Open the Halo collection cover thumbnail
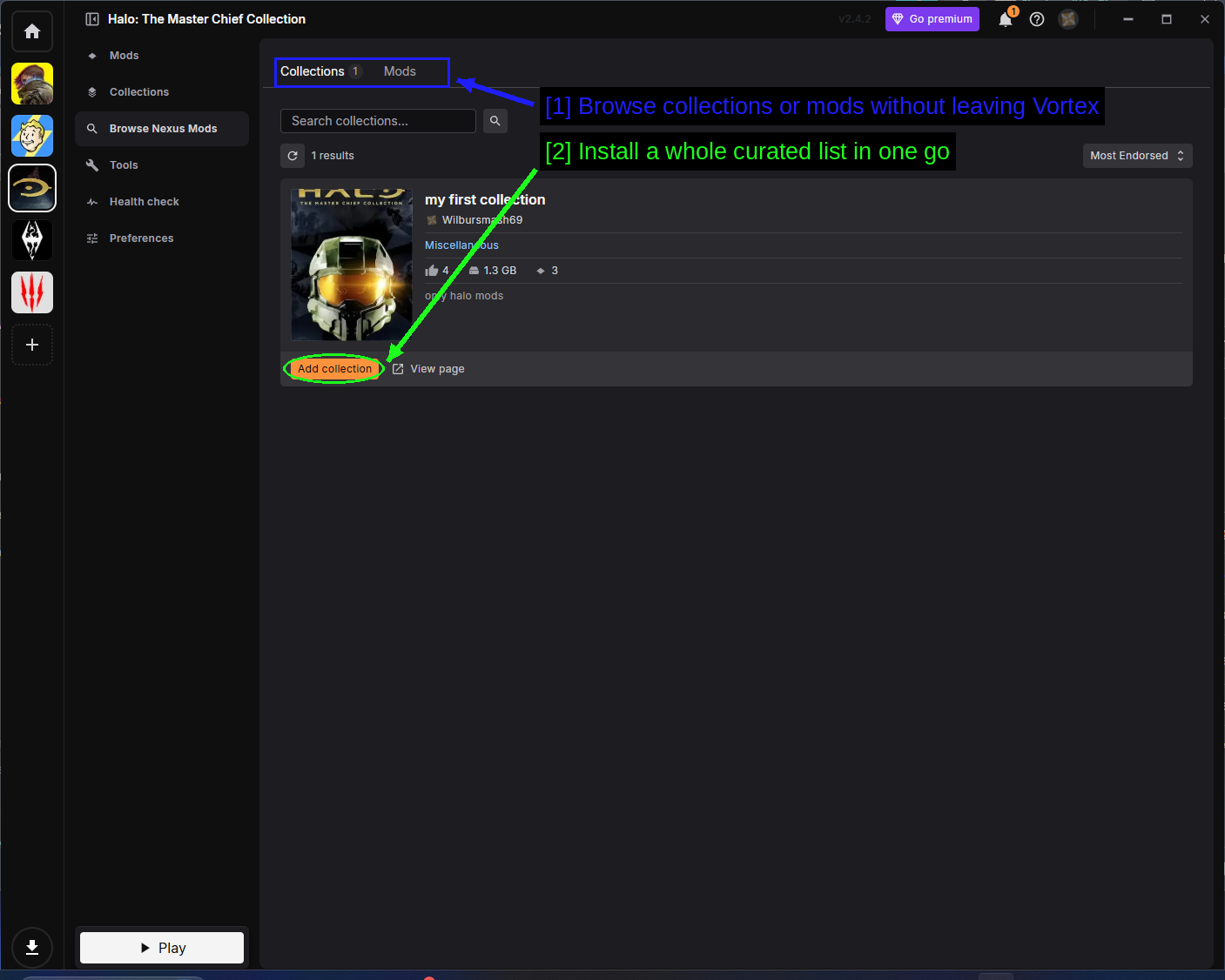 [352, 265]
